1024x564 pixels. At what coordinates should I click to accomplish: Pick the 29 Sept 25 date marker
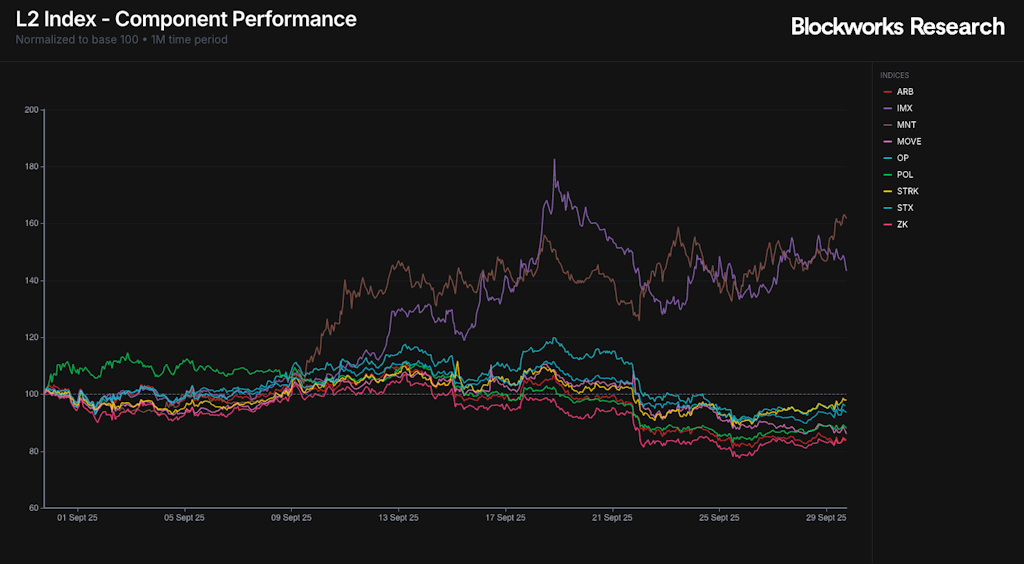click(x=826, y=518)
